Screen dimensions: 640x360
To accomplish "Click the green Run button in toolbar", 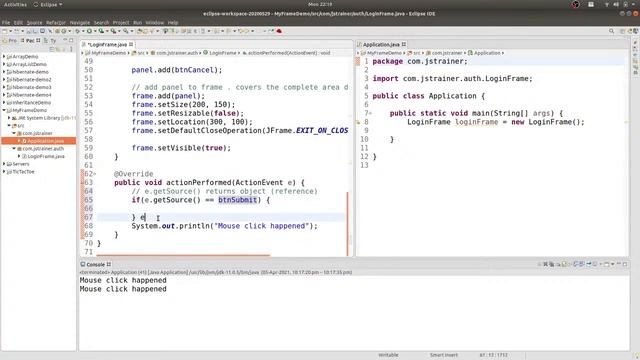I will point(89,31).
